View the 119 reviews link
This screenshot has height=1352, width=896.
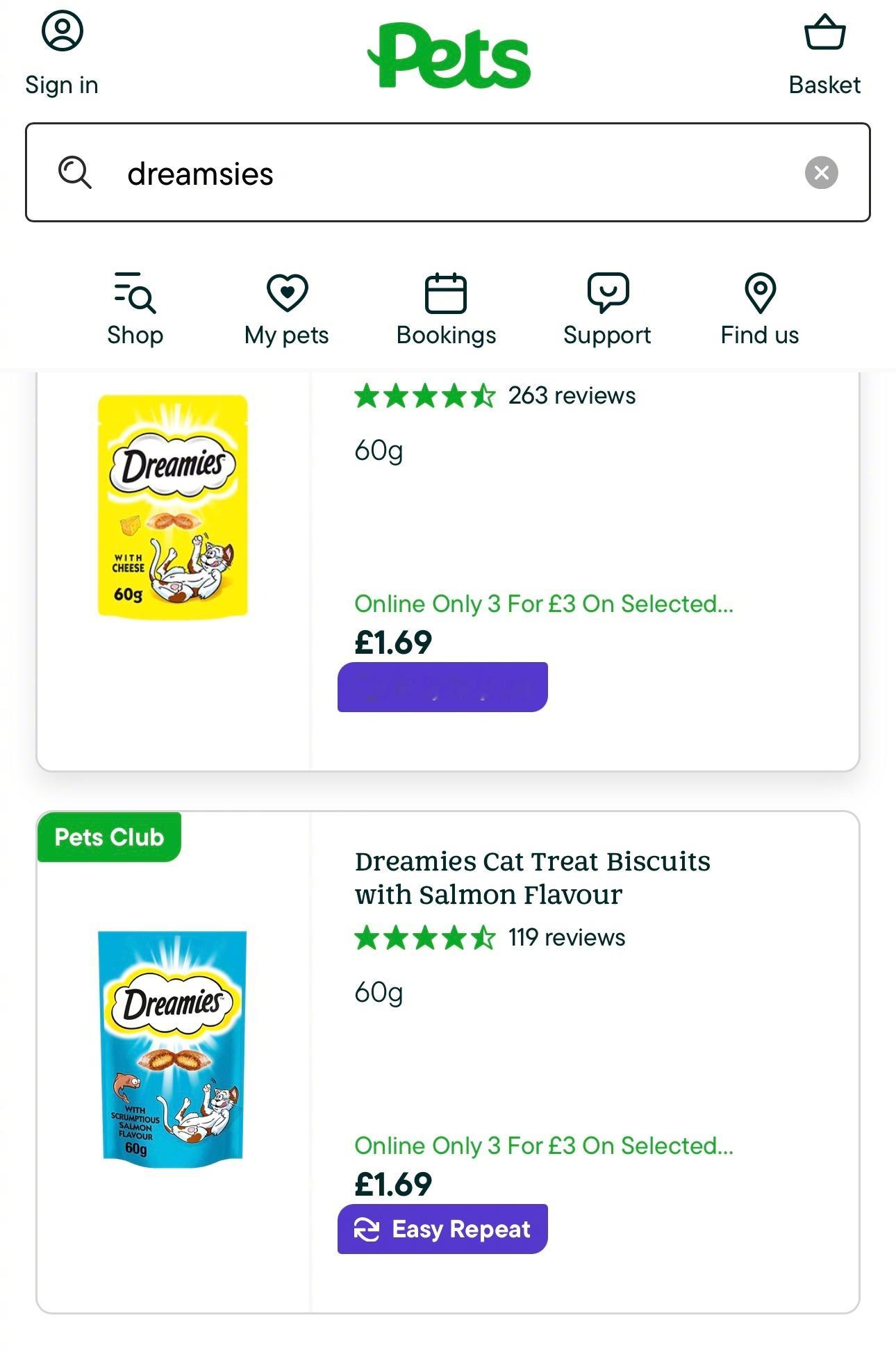point(566,937)
